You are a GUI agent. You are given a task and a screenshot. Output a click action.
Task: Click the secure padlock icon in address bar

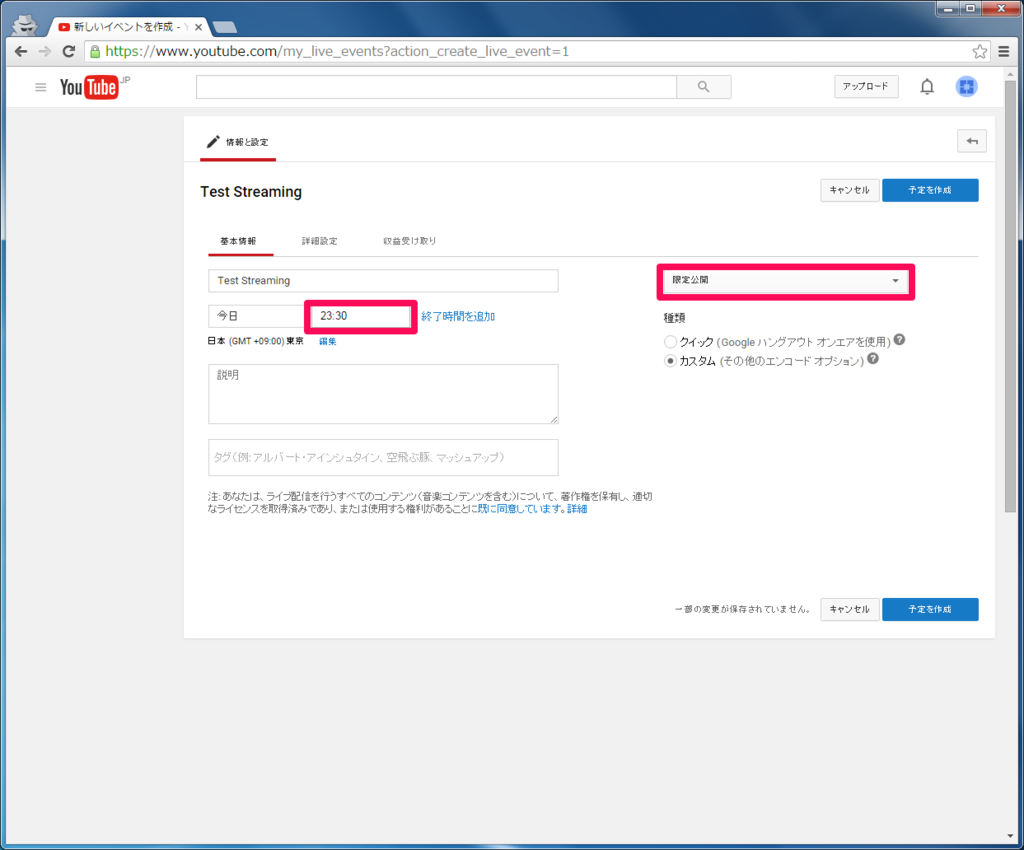pos(95,52)
